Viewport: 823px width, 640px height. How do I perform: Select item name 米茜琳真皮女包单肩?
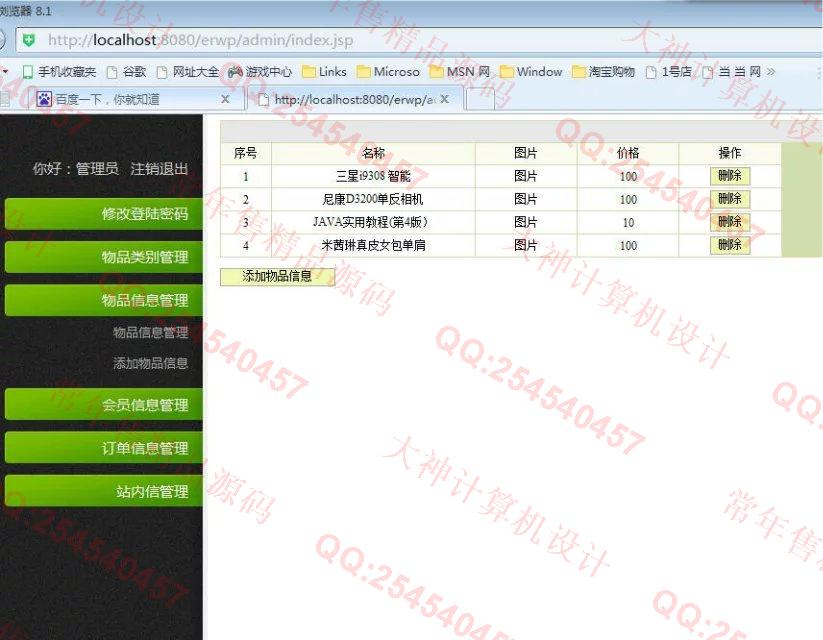pyautogui.click(x=373, y=246)
